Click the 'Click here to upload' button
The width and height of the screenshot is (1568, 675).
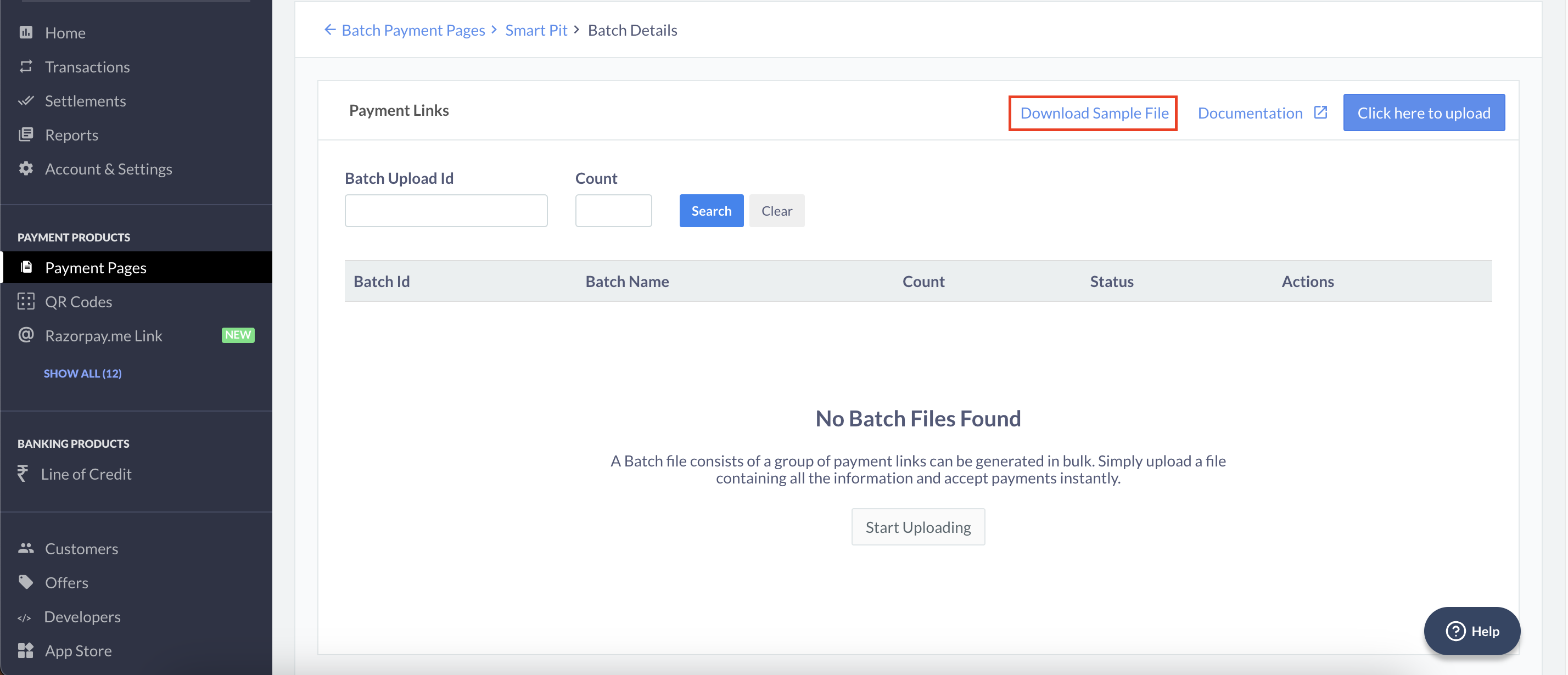[1424, 113]
